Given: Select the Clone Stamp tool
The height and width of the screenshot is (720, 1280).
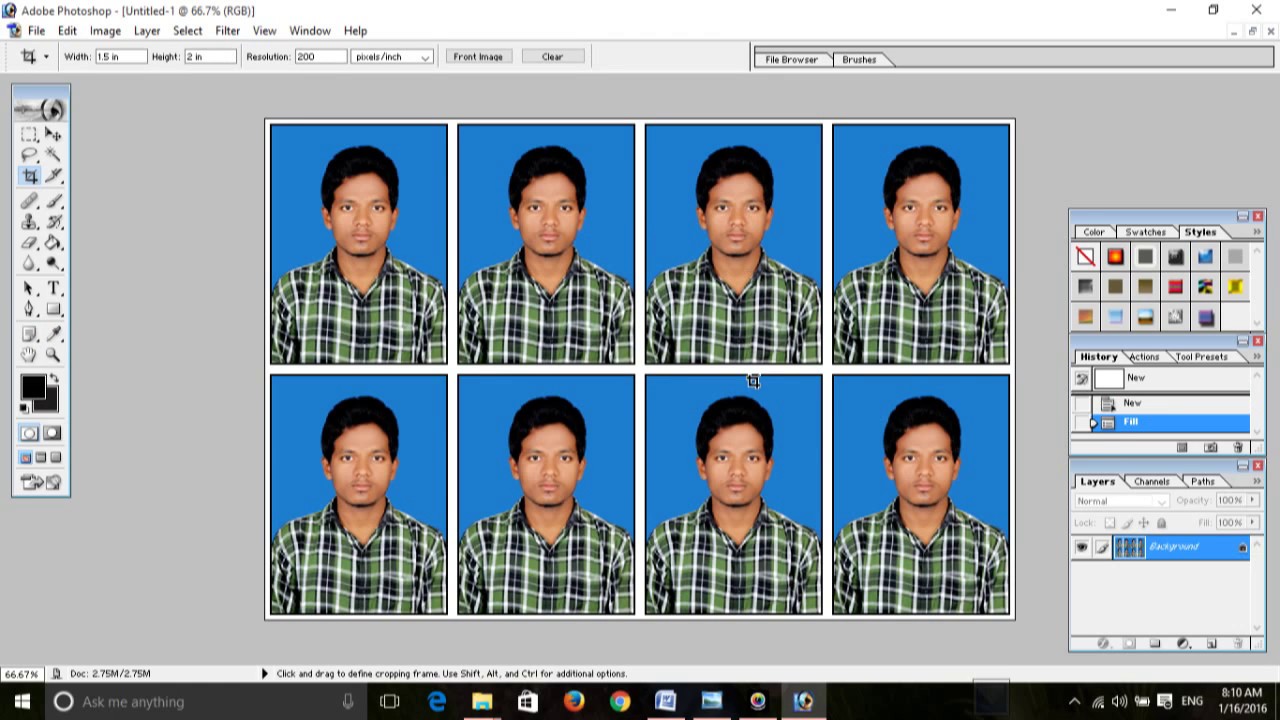Looking at the screenshot, I should (29, 222).
